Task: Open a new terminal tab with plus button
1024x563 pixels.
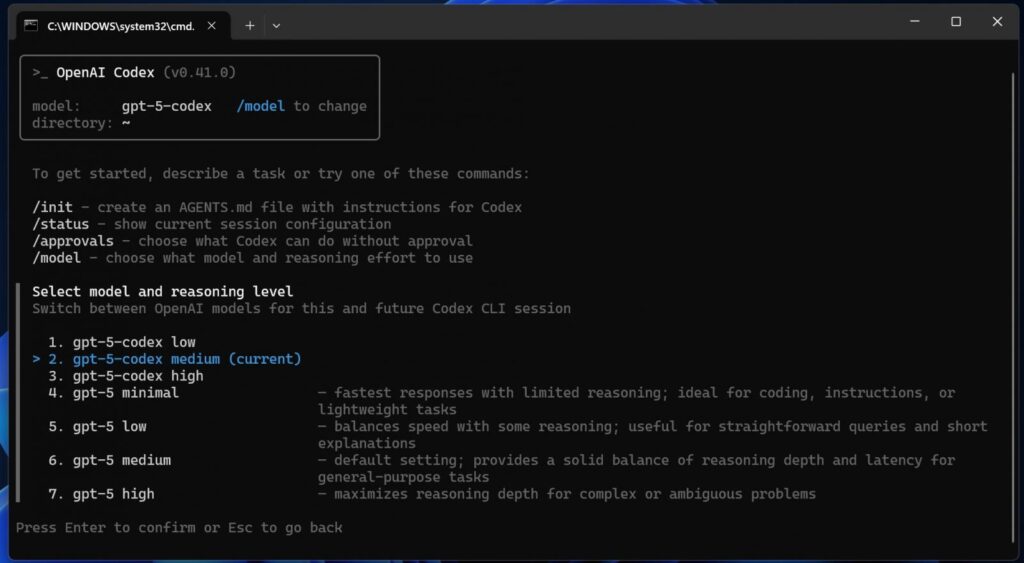Action: 250,25
